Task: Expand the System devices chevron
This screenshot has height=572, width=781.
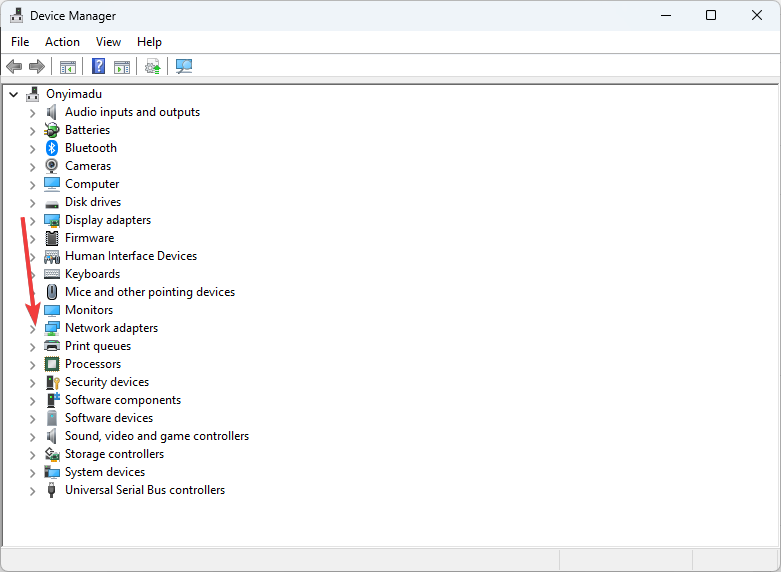Action: (32, 473)
